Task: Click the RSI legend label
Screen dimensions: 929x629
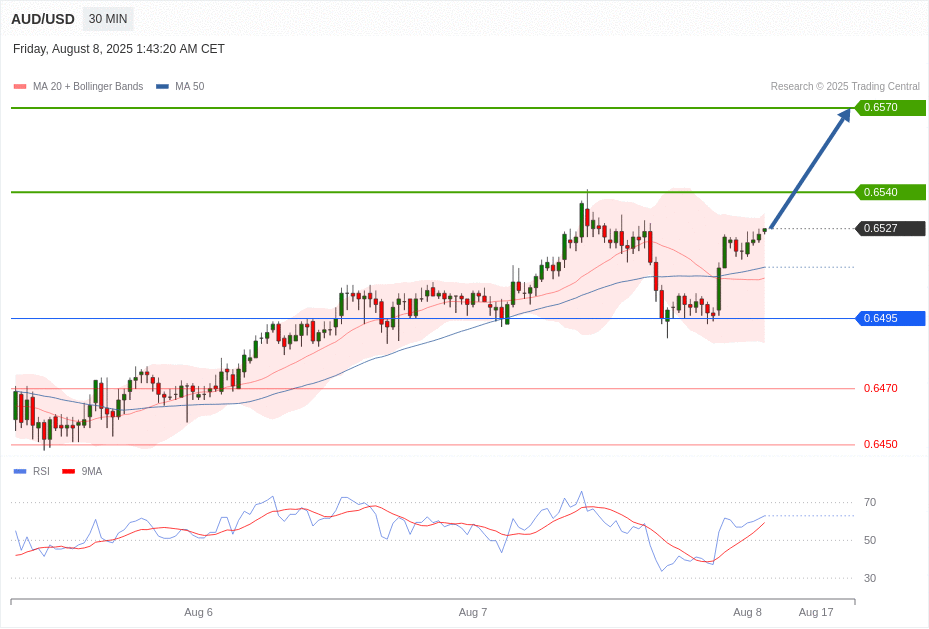Action: [x=41, y=471]
